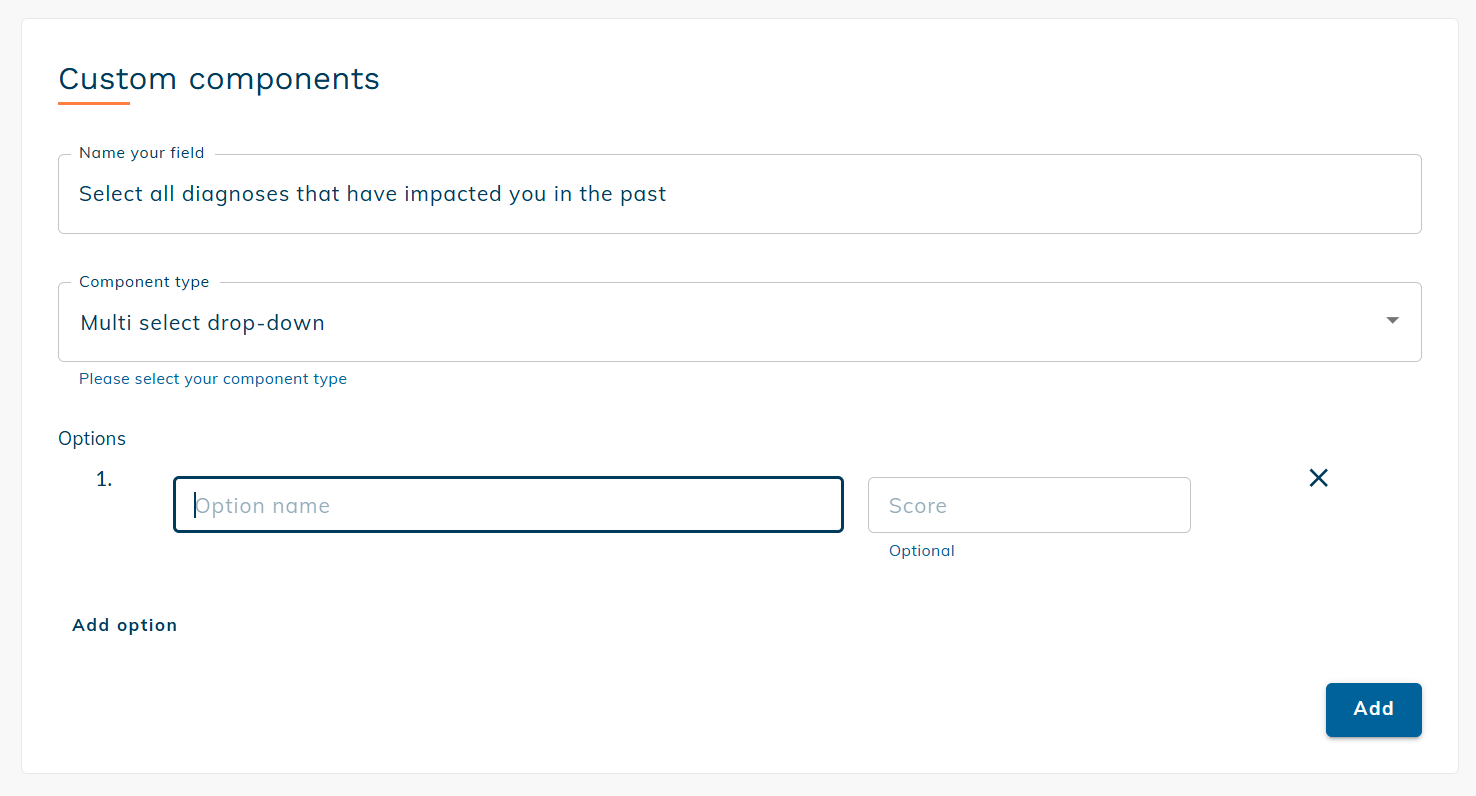
Task: Open the Multi select drop-down selector
Action: 738,322
